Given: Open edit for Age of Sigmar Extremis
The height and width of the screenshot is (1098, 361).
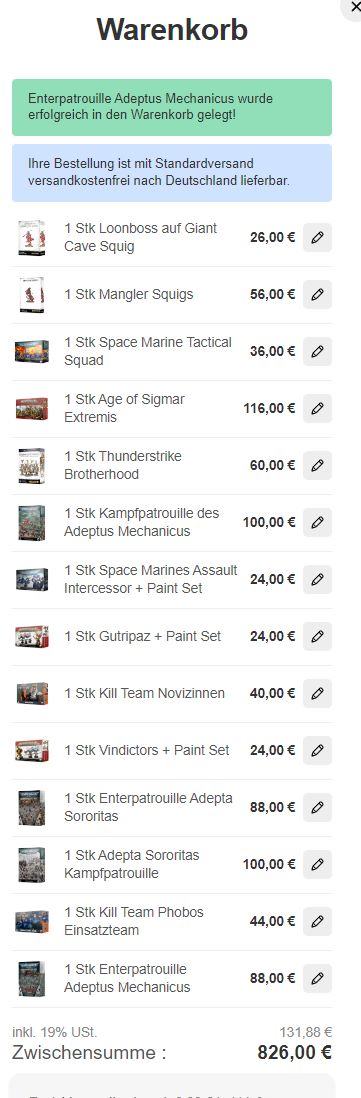Looking at the screenshot, I should [x=317, y=408].
